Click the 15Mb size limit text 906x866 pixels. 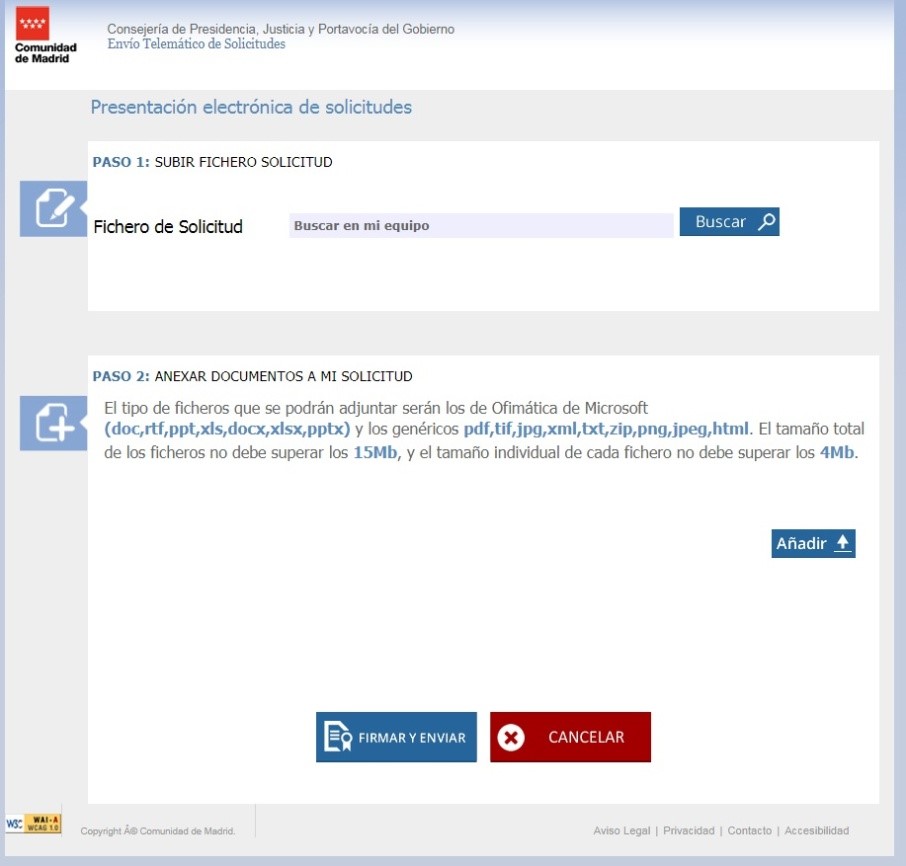(376, 452)
